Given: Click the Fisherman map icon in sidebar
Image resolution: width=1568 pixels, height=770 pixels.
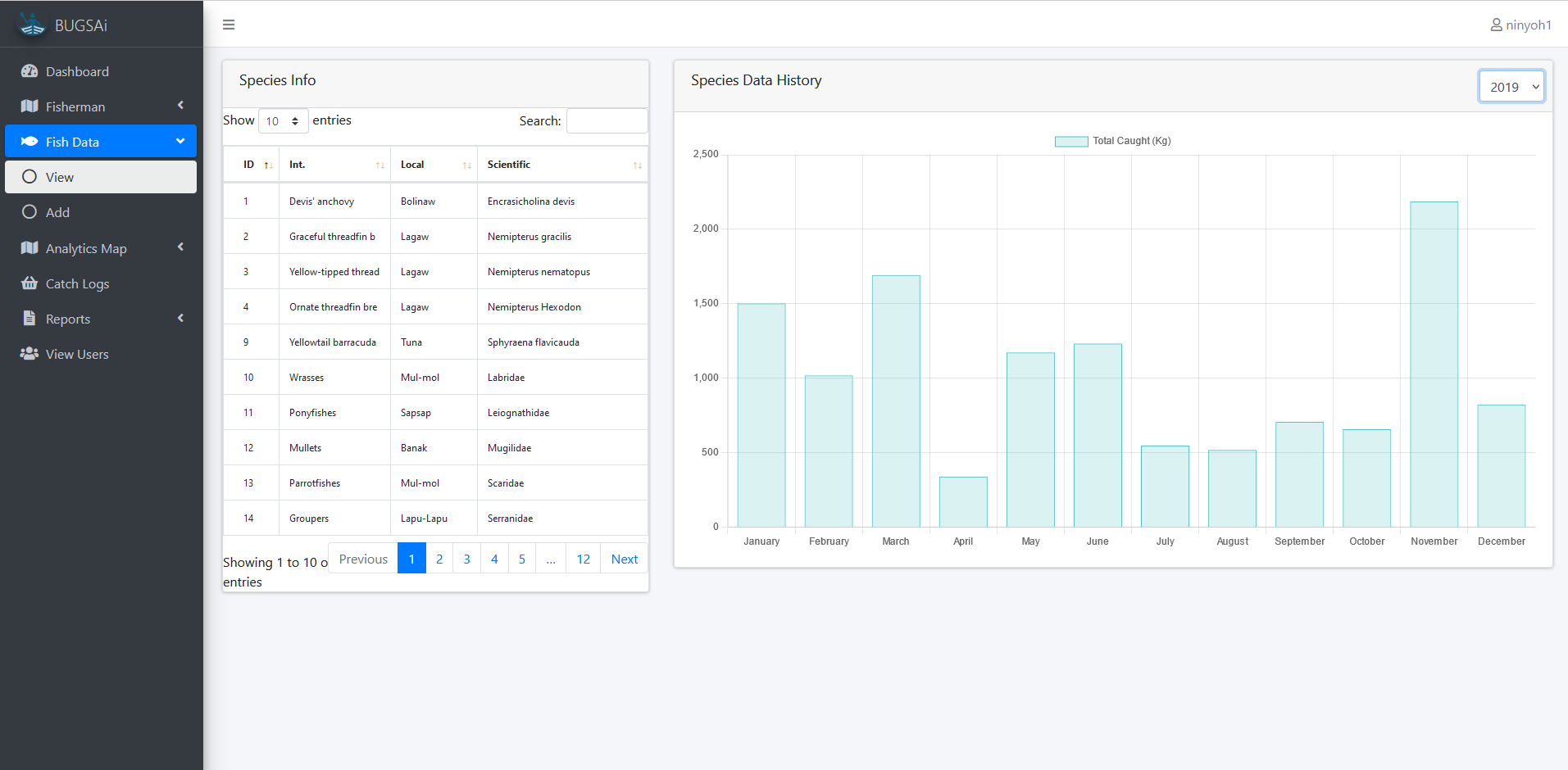Looking at the screenshot, I should click(x=30, y=106).
